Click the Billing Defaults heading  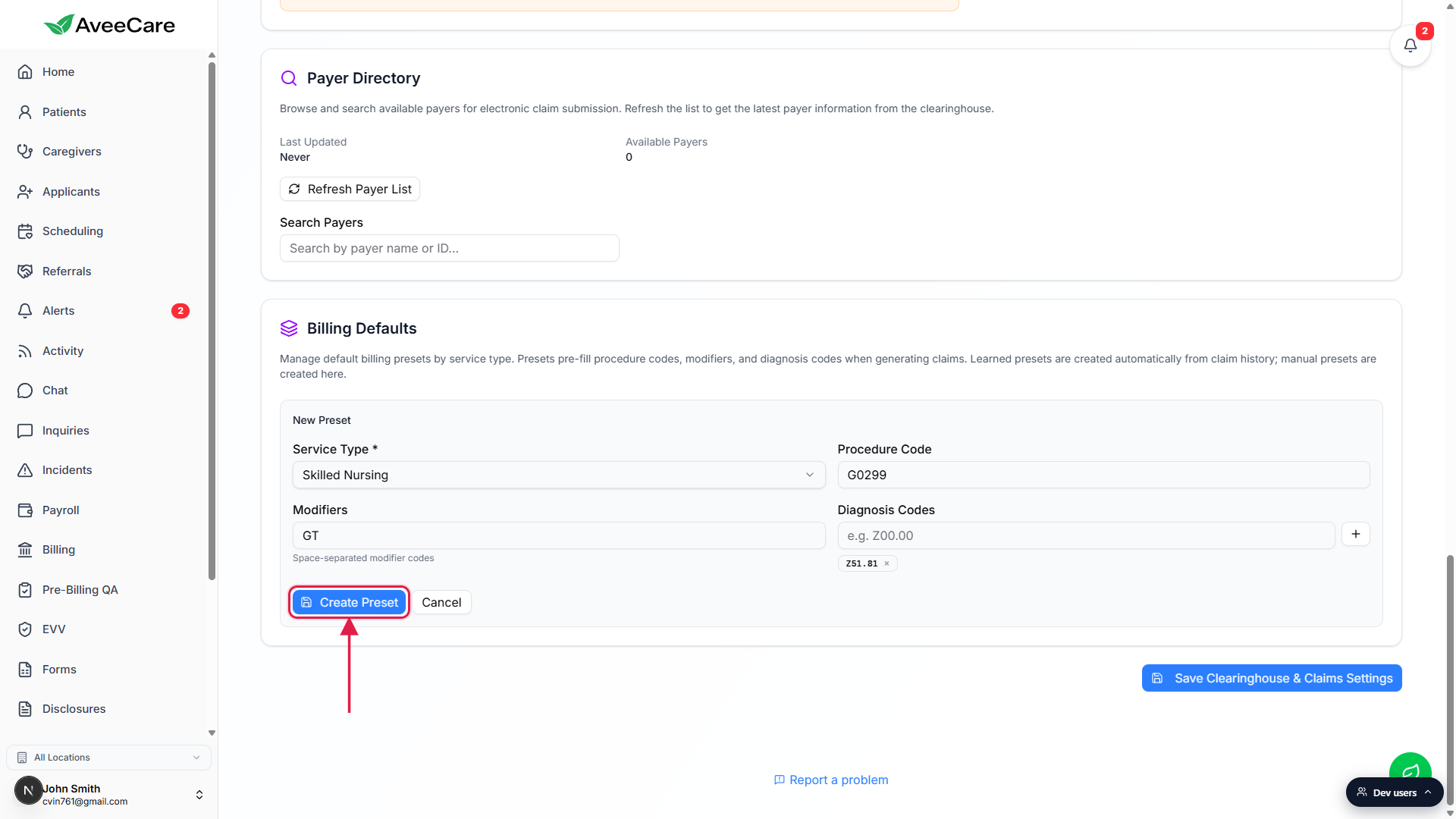[x=362, y=328]
